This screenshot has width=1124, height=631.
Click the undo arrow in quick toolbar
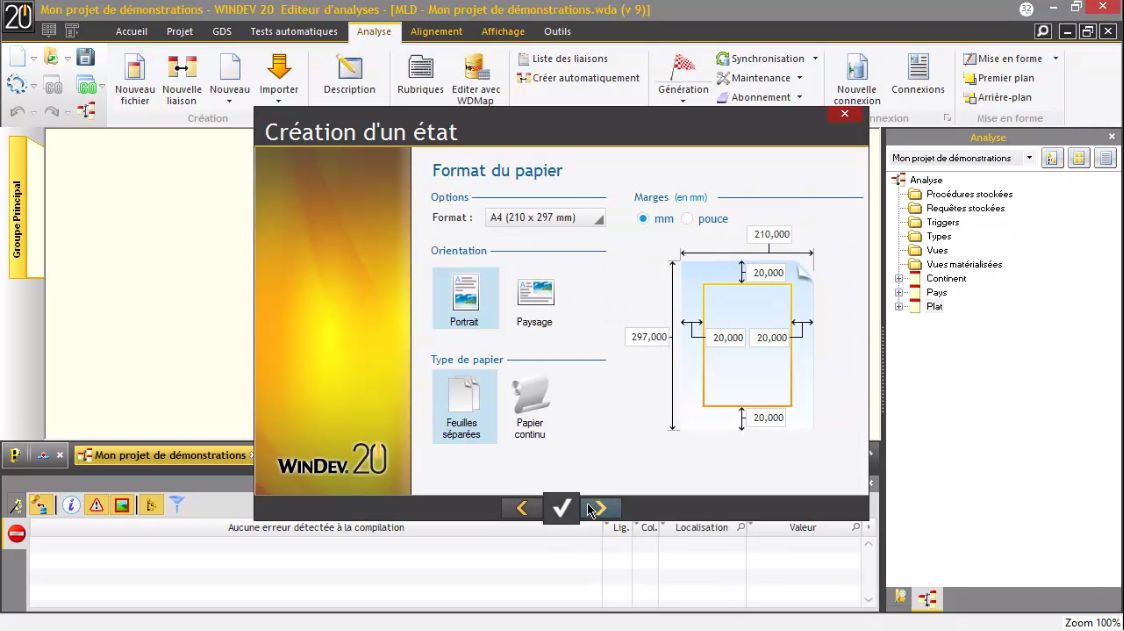[x=17, y=111]
